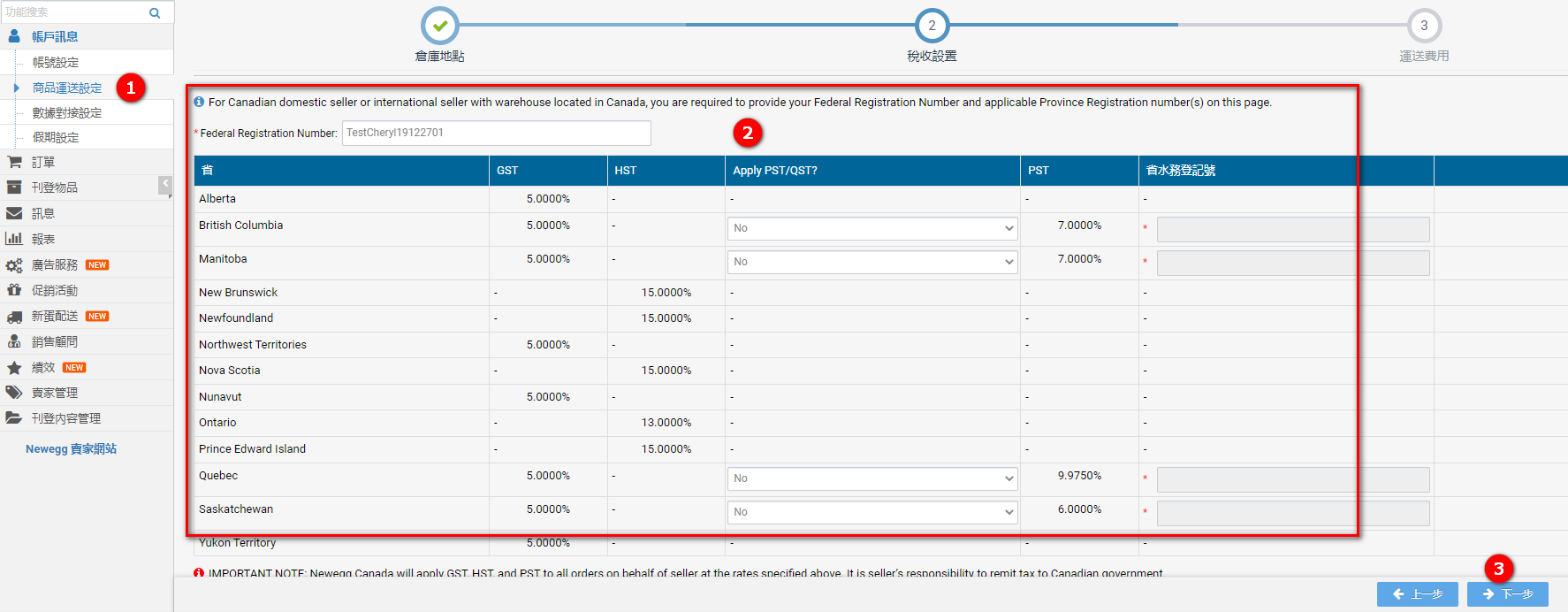Click the 功能搜索 search input
Viewport: 1568px width, 612px height.
pos(74,12)
